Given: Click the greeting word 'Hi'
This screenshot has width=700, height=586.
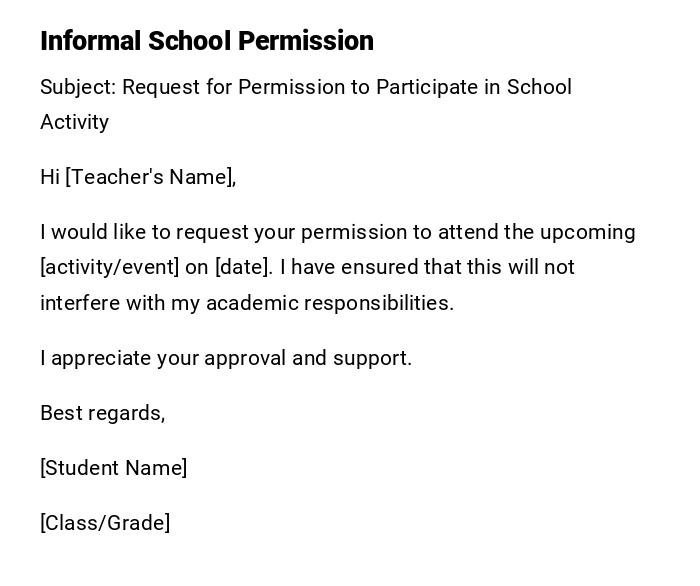Looking at the screenshot, I should click(50, 177).
